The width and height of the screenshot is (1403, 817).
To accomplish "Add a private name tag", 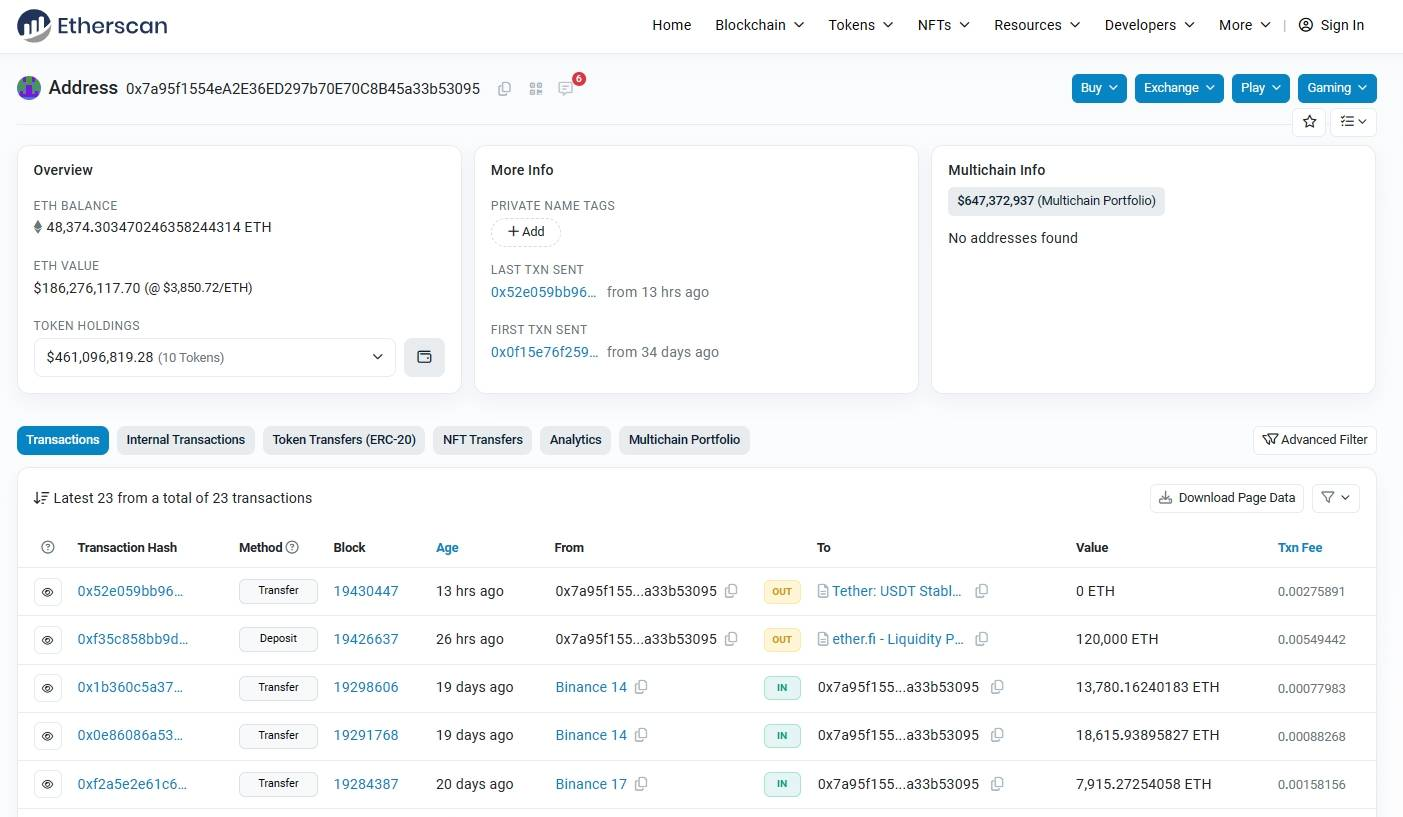I will click(525, 232).
